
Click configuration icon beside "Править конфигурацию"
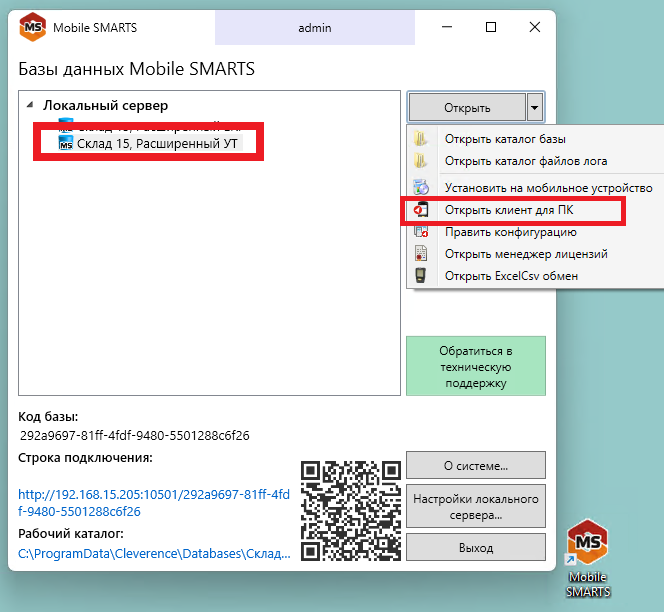tap(422, 232)
